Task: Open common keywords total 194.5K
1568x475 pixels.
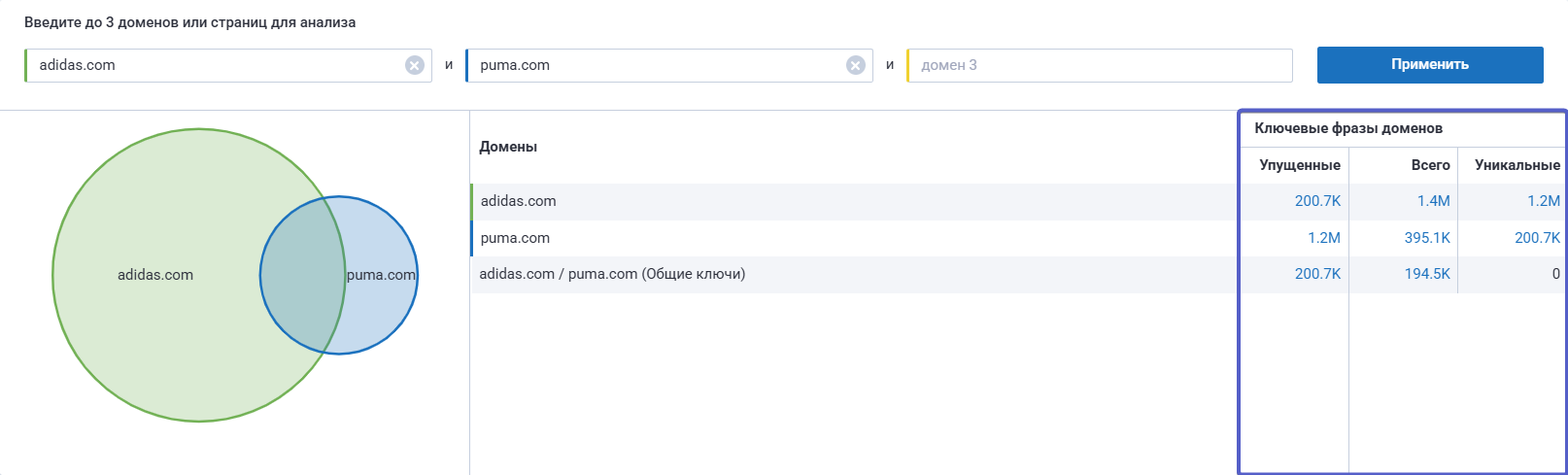Action: pyautogui.click(x=1426, y=274)
